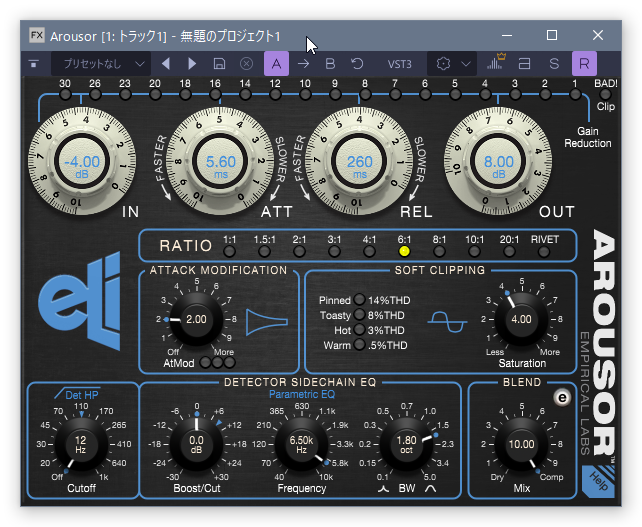The width and height of the screenshot is (642, 527).
Task: Expand the chevron next to gear icon
Action: [x=466, y=64]
